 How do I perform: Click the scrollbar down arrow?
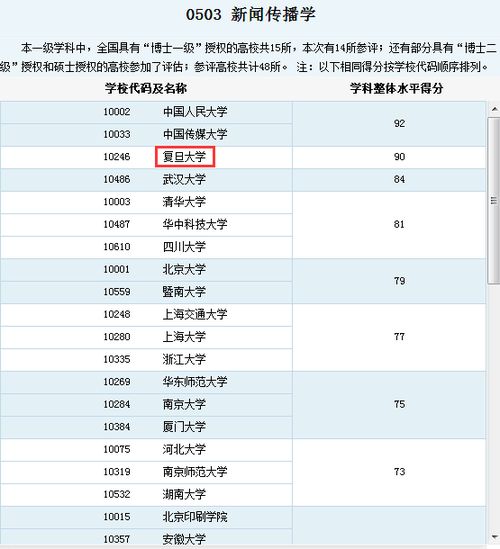click(494, 537)
